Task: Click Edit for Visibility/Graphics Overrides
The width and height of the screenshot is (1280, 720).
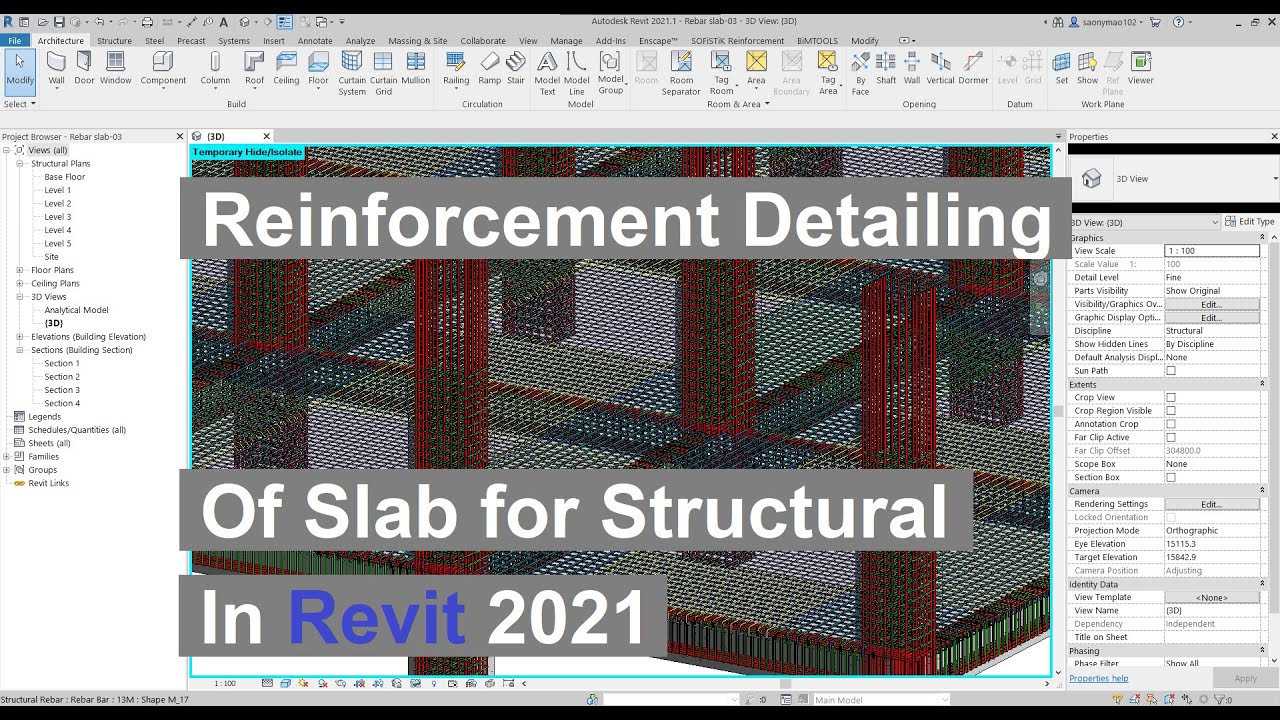Action: pos(1211,304)
